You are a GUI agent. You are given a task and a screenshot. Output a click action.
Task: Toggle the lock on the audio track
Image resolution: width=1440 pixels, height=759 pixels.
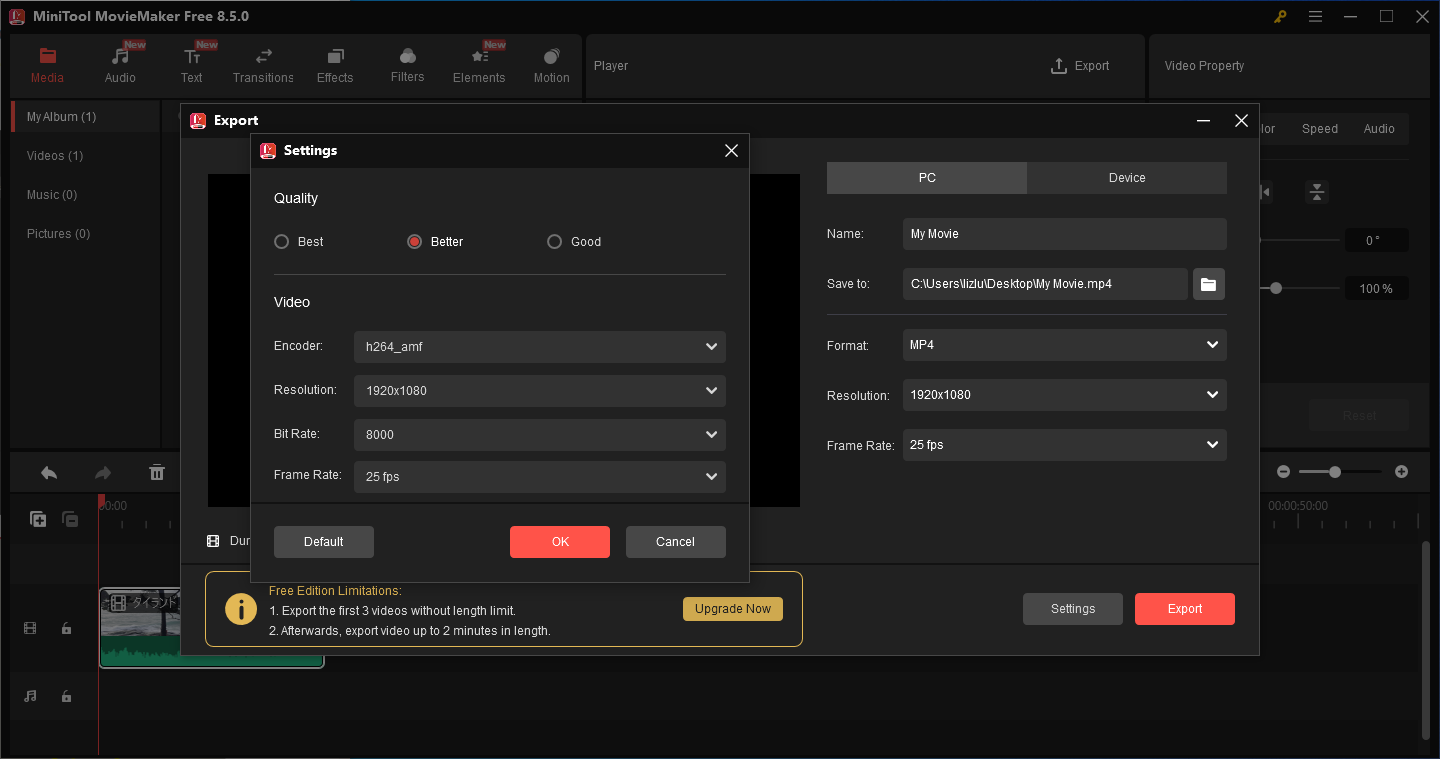pos(66,696)
